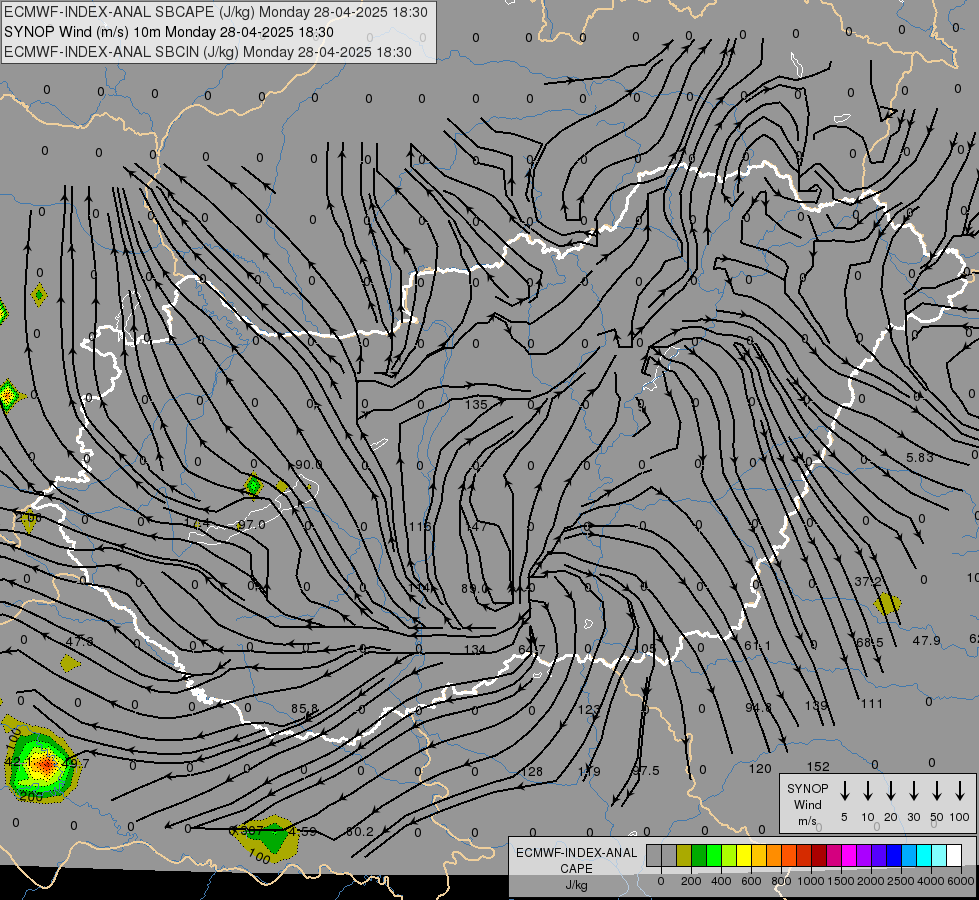Click the 4.59 value label
The height and width of the screenshot is (900, 979).
(303, 831)
